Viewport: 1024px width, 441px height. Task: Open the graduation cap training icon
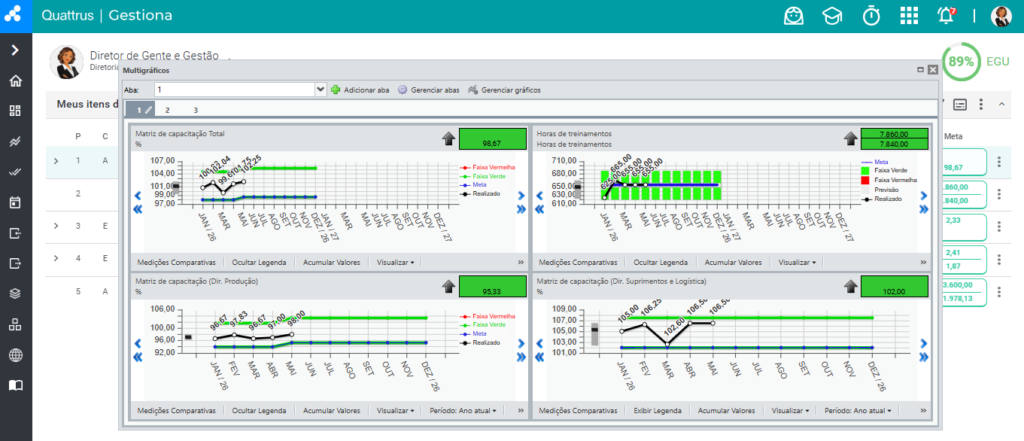[832, 16]
